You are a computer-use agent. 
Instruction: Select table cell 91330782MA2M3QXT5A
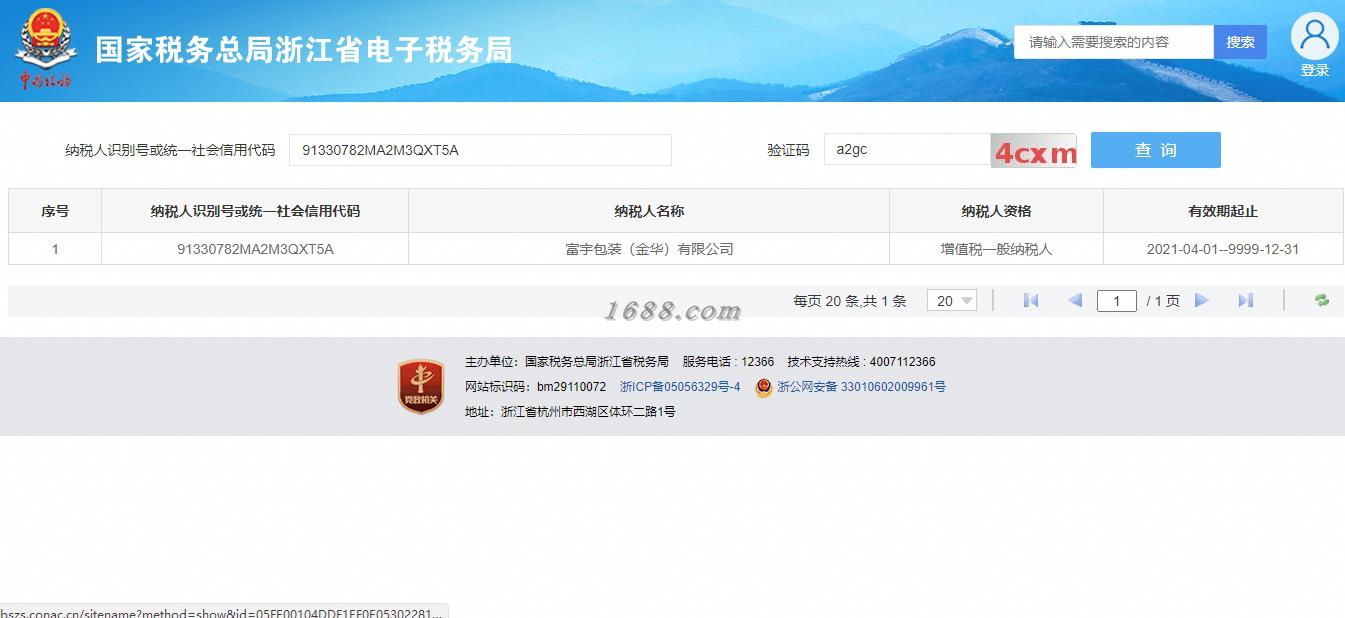click(x=255, y=249)
